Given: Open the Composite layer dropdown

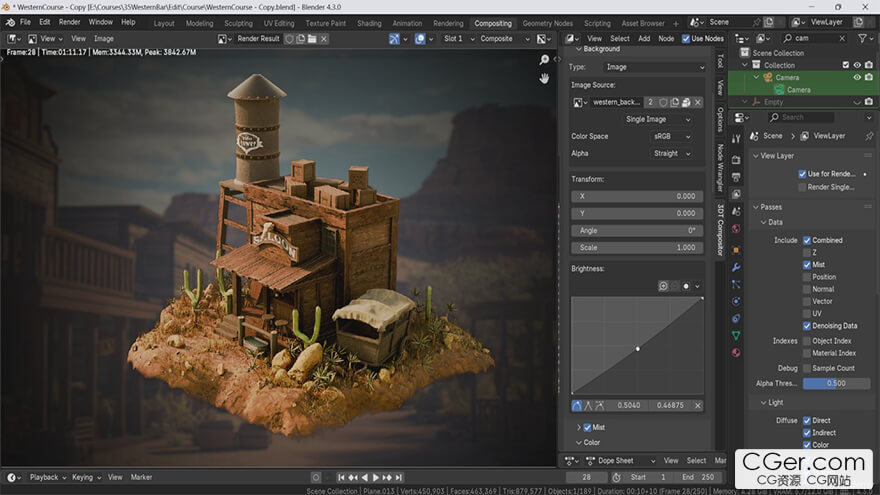Looking at the screenshot, I should click(503, 39).
